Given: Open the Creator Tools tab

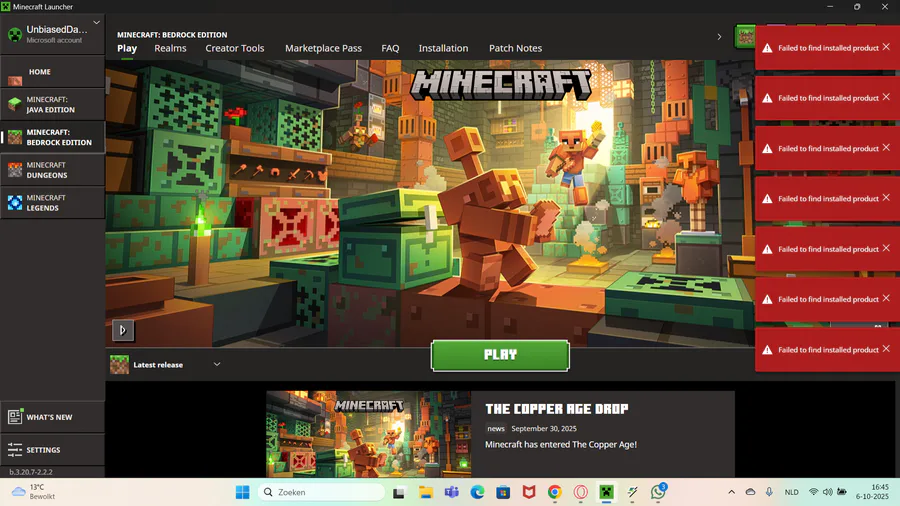Looking at the screenshot, I should click(235, 48).
